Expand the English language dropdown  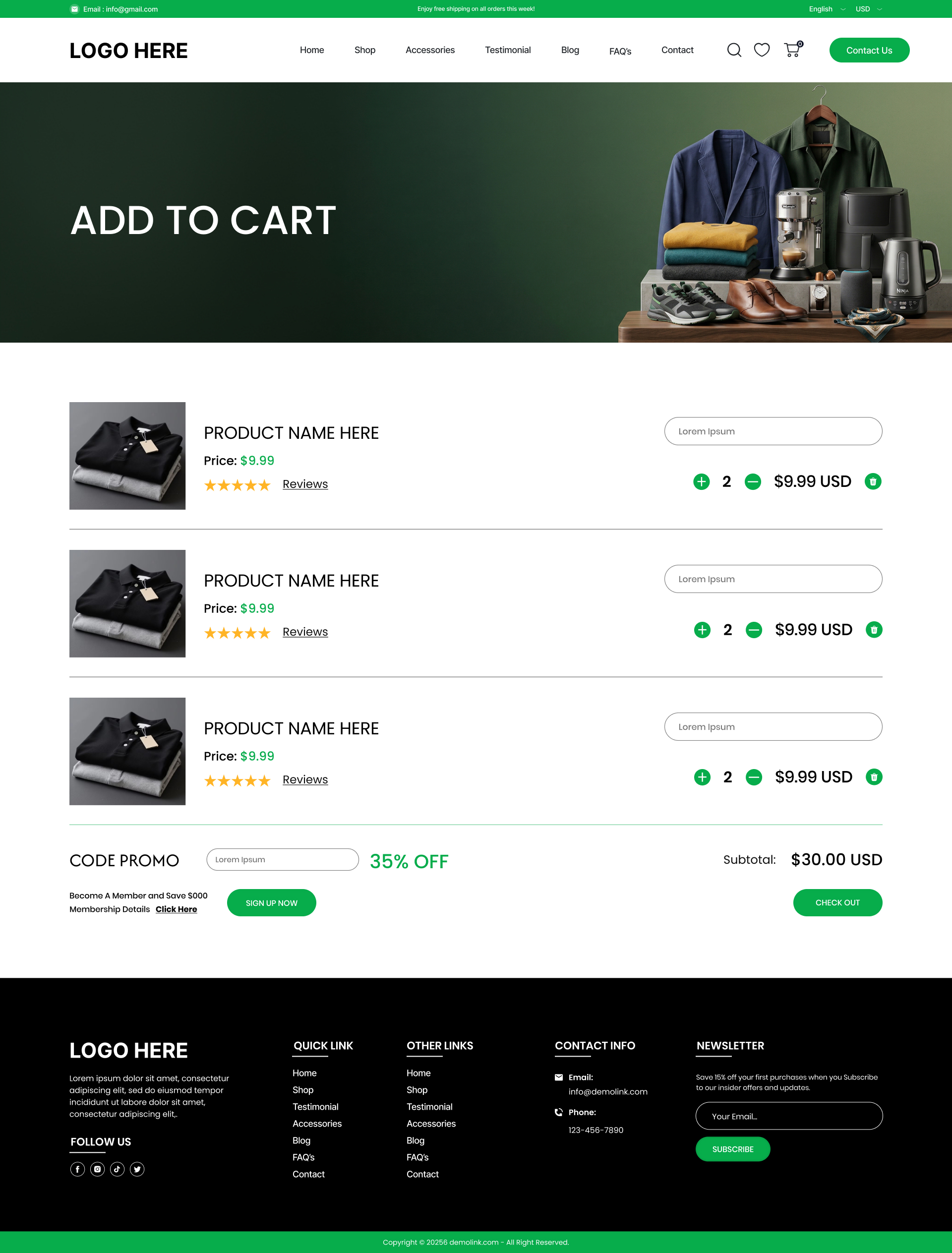[x=827, y=9]
